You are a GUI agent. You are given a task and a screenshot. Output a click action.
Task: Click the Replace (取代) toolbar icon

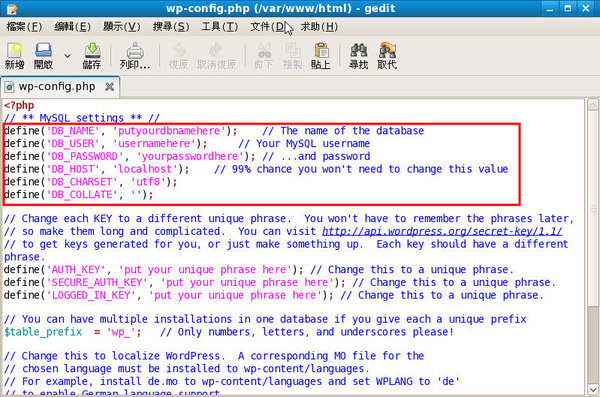[x=387, y=56]
